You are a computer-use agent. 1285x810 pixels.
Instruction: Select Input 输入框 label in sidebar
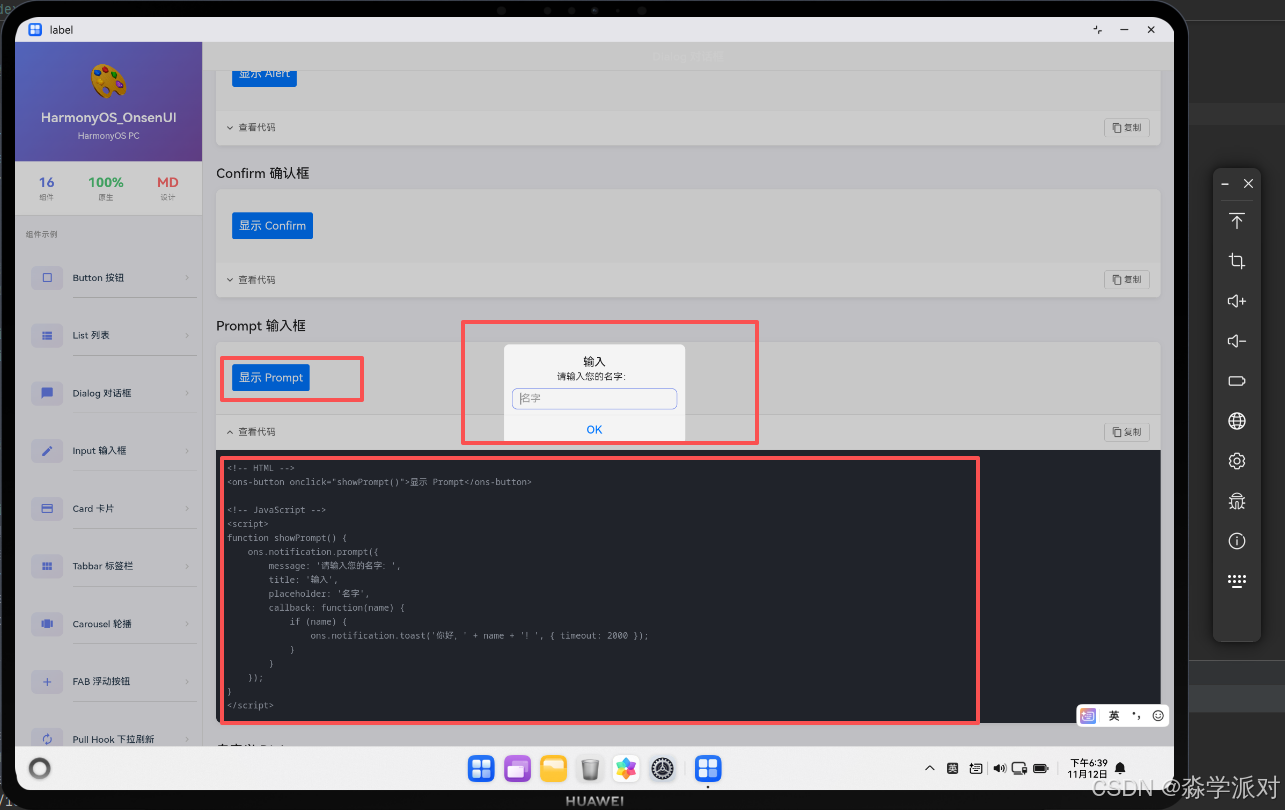99,451
